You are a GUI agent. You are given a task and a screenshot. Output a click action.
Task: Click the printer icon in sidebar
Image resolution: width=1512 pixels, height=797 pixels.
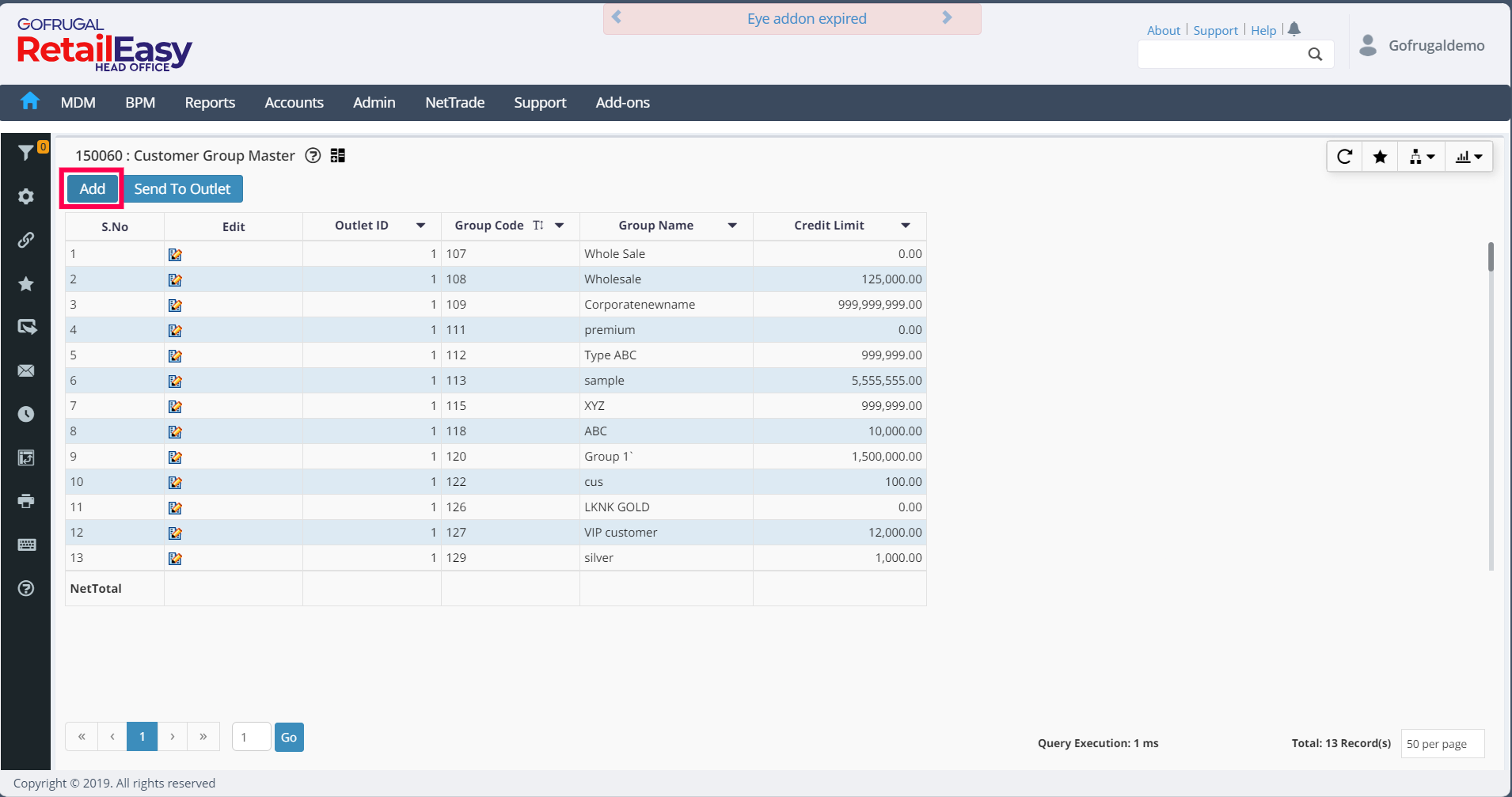[x=26, y=501]
